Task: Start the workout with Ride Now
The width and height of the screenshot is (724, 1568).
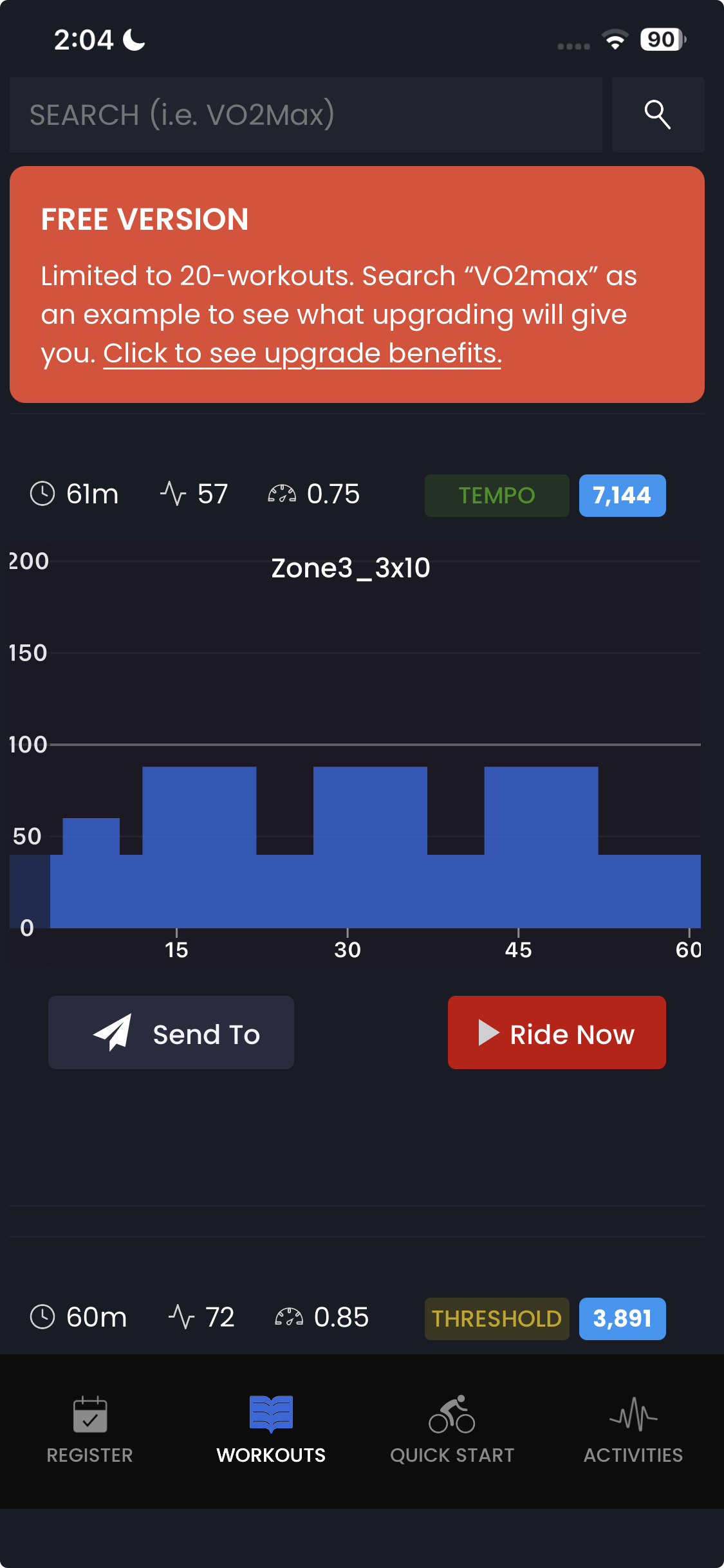Action: pyautogui.click(x=557, y=1032)
